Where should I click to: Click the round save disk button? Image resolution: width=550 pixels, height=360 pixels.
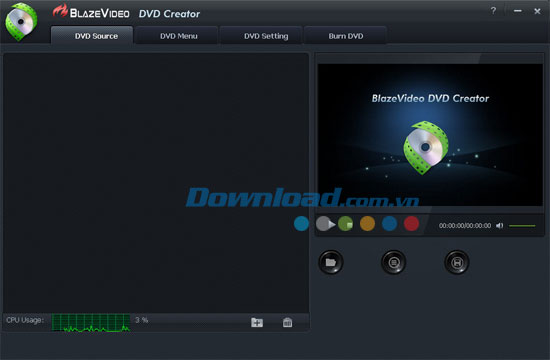tap(457, 262)
